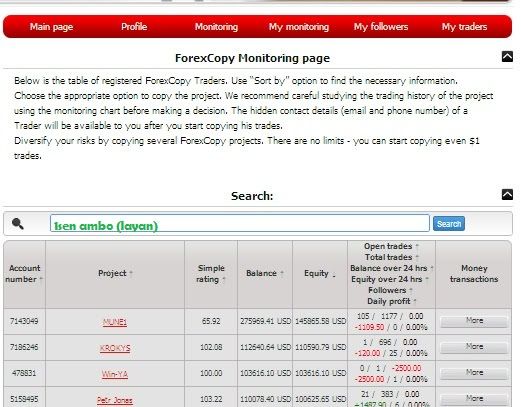Open the Petr Jones project link
Screen dimensions: 521x407
point(115,400)
